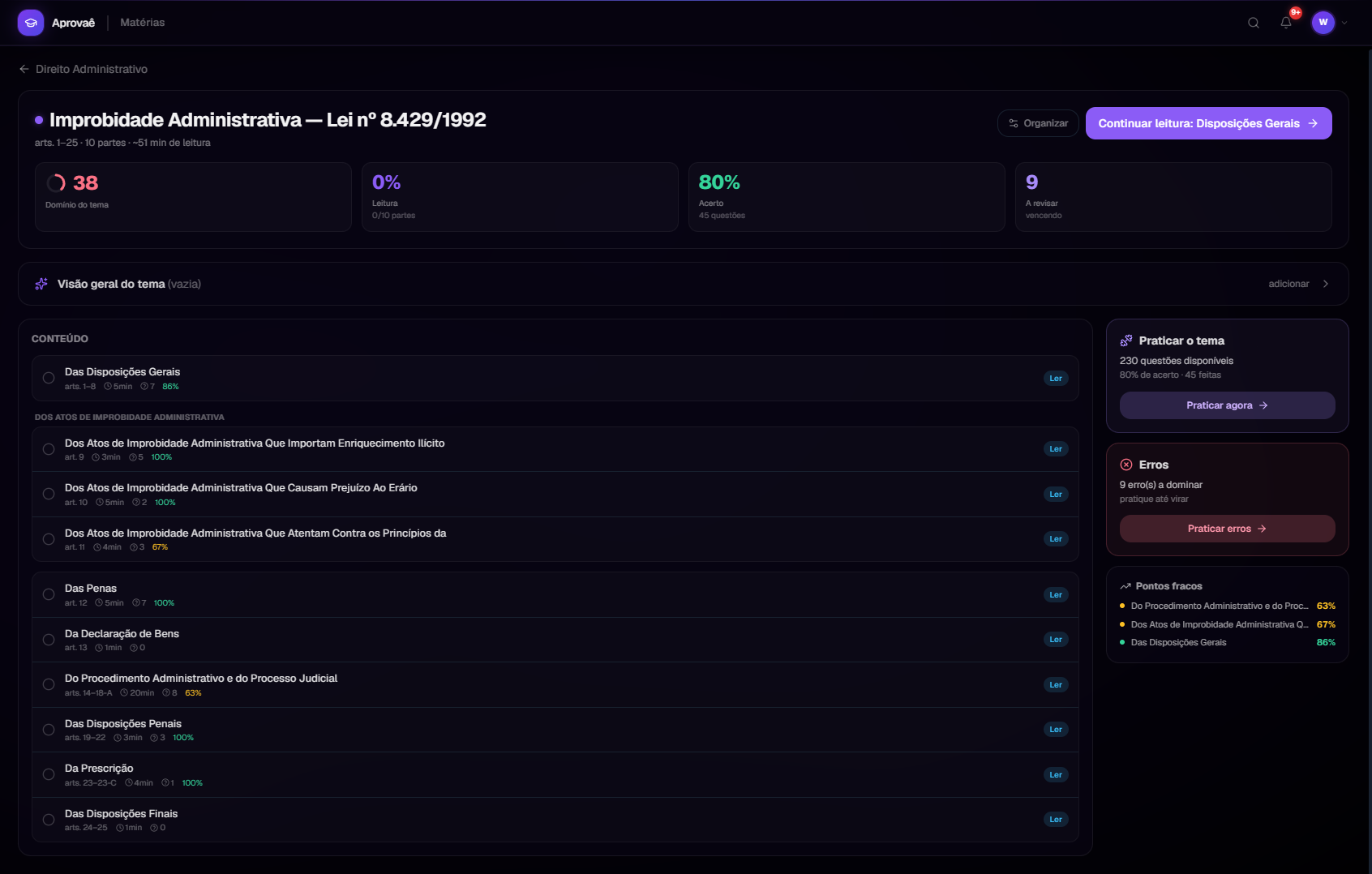Click the dumbbell icon in Praticar o tema
Screen dimensions: 1372x874
(1126, 341)
